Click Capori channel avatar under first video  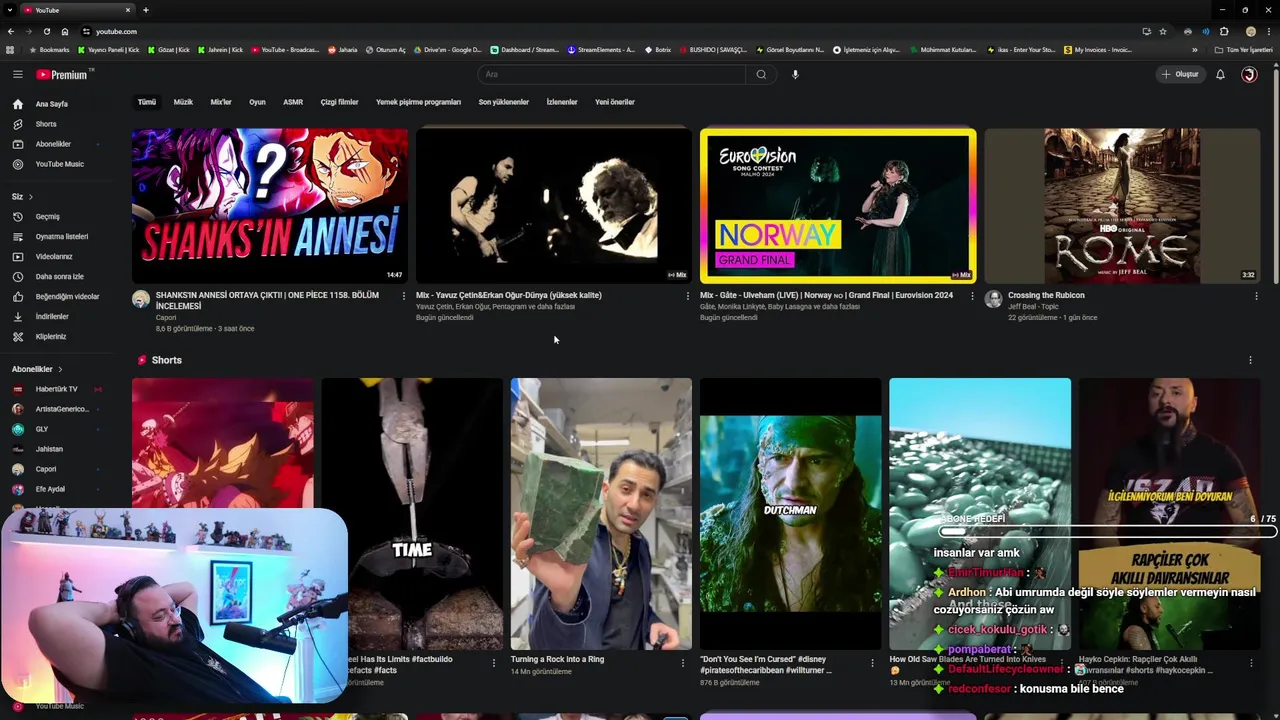click(x=141, y=299)
